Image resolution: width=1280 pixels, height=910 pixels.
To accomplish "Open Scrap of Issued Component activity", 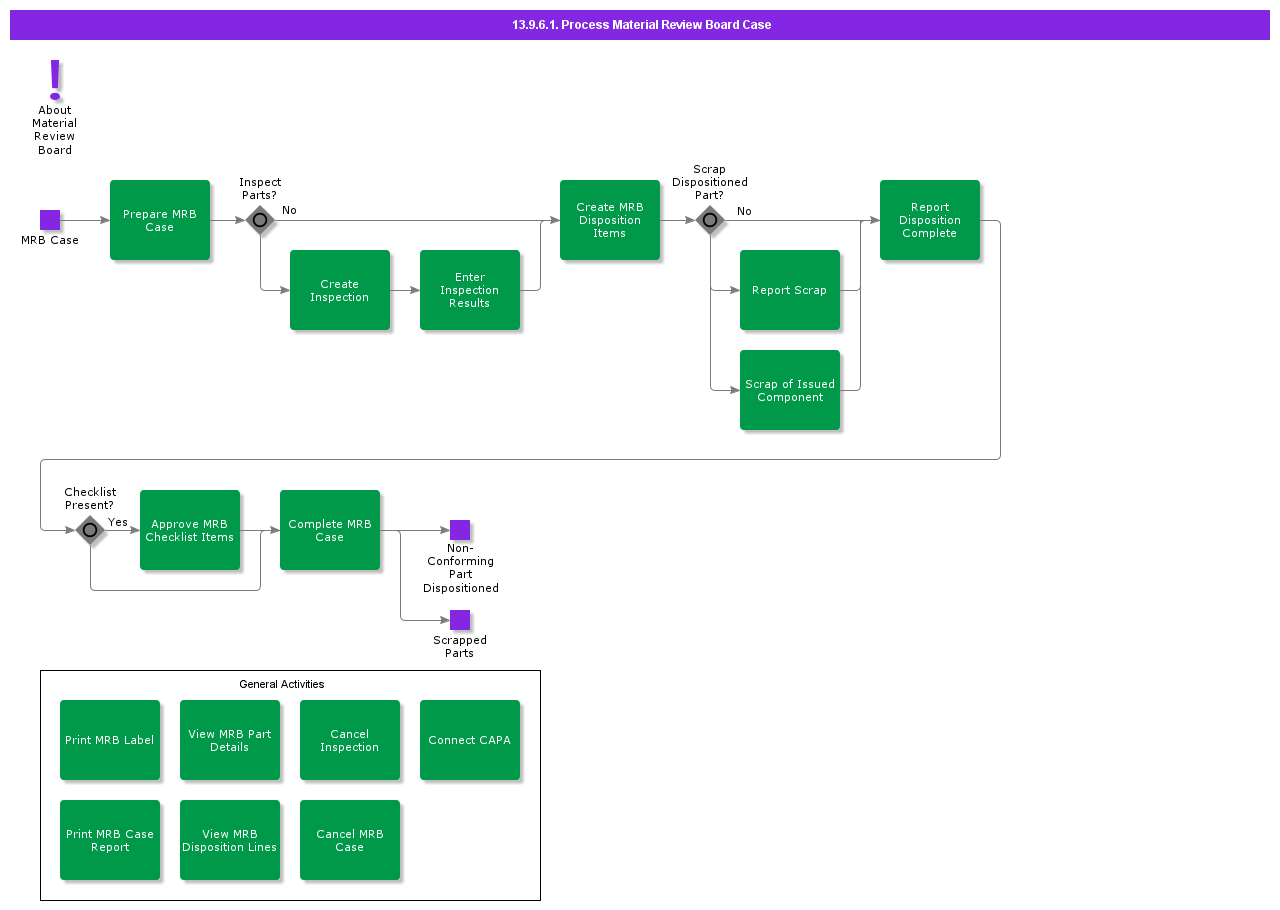I will click(790, 390).
